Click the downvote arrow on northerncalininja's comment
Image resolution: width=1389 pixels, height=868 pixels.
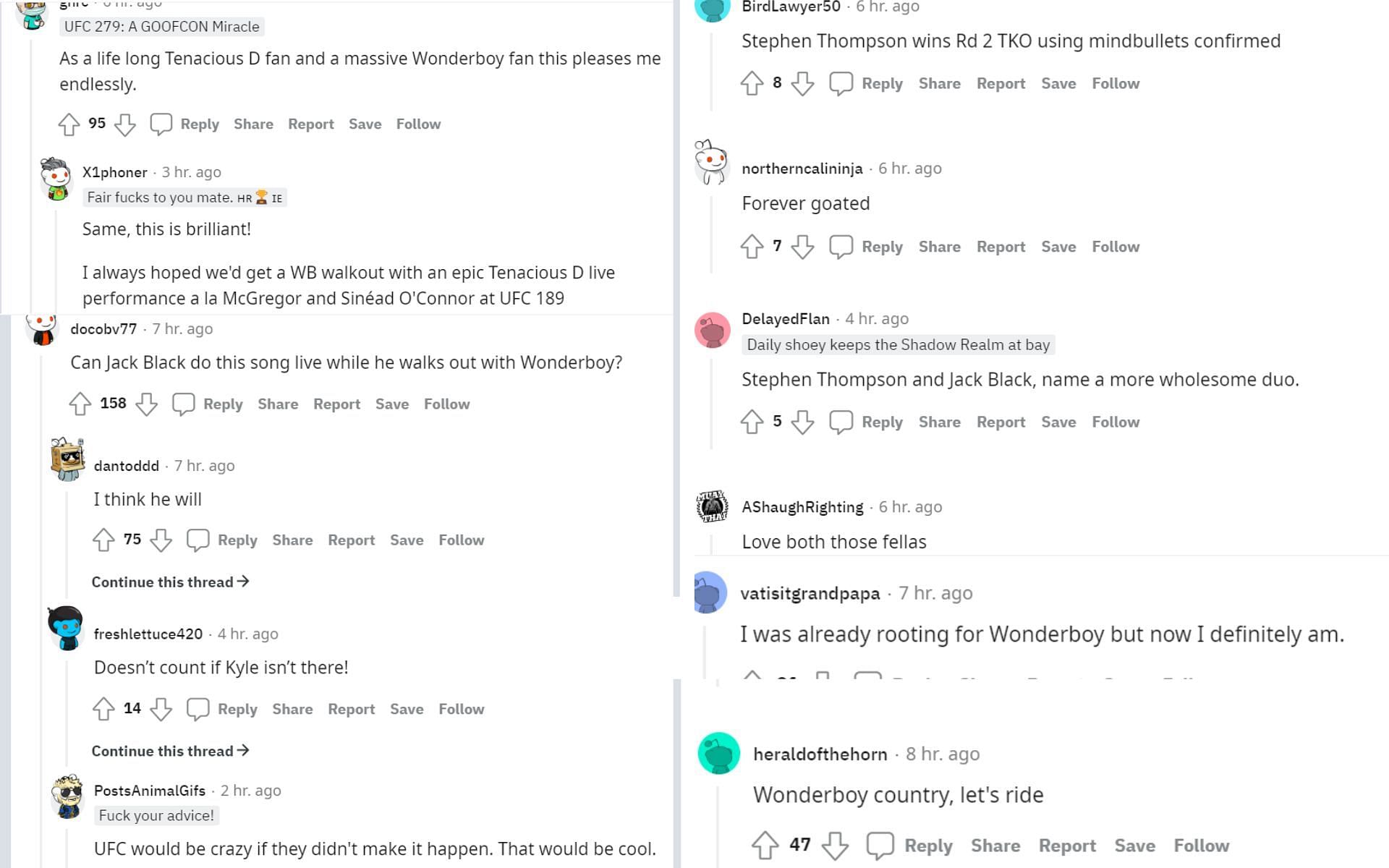click(x=806, y=247)
